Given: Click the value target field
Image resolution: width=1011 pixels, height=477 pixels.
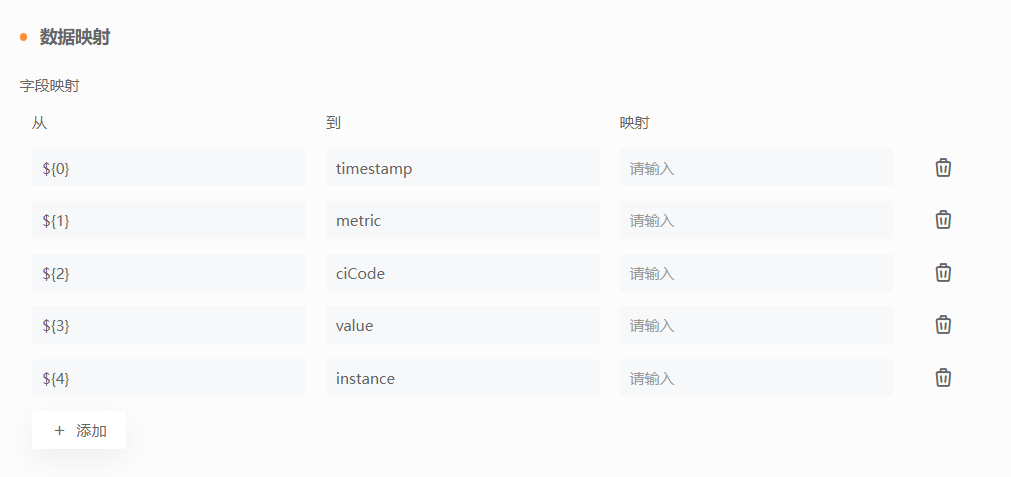Looking at the screenshot, I should (x=463, y=326).
